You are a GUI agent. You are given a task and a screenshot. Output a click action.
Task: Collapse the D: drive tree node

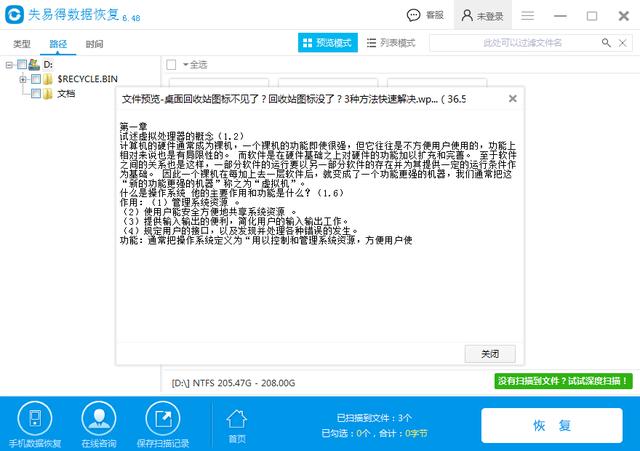[9, 64]
